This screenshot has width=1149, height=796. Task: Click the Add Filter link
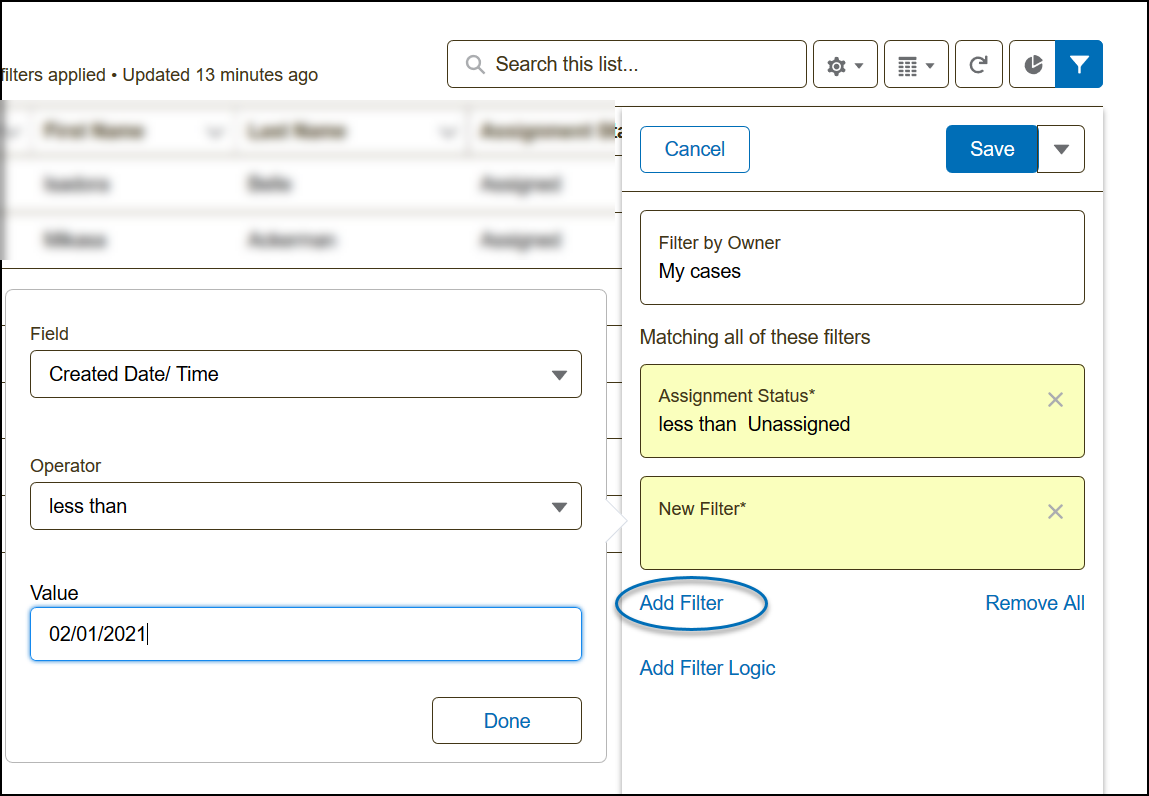tap(681, 603)
